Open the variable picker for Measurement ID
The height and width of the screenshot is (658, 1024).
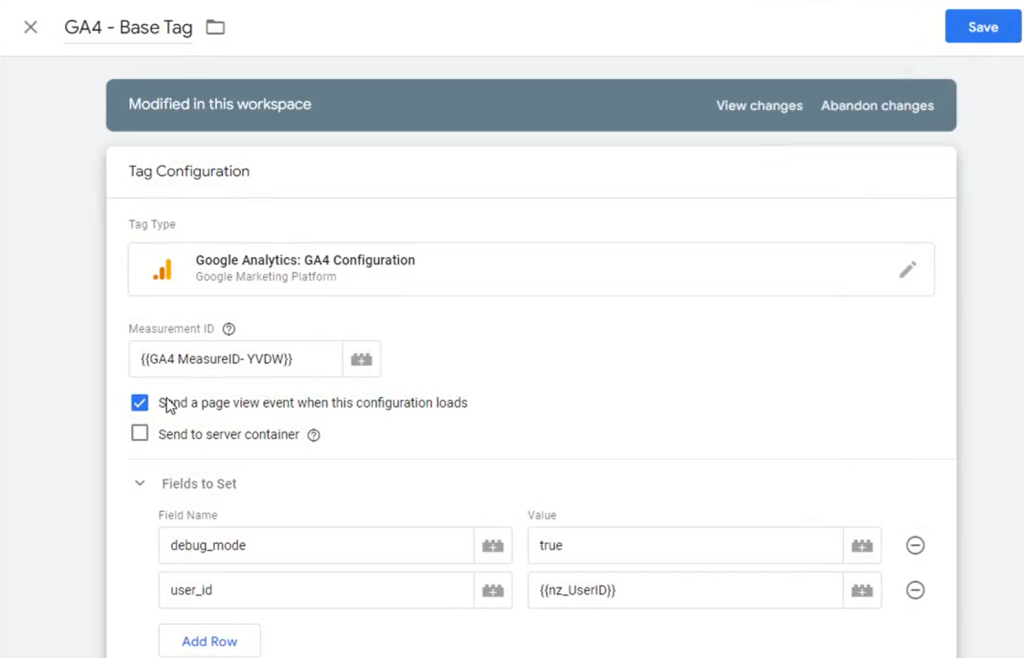(x=361, y=358)
